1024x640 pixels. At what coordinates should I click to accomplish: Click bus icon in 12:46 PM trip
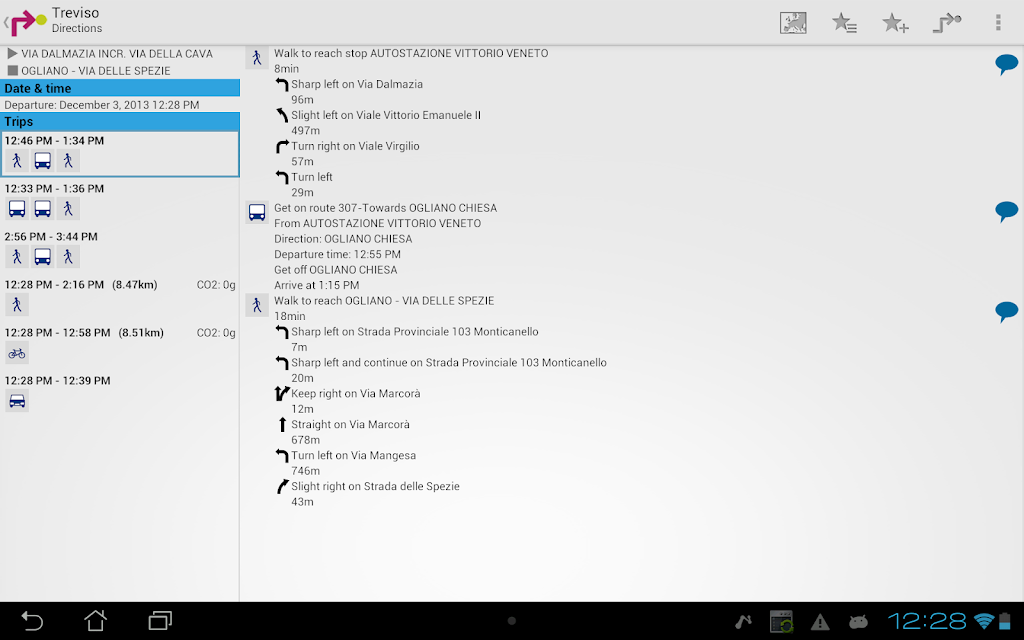42,161
